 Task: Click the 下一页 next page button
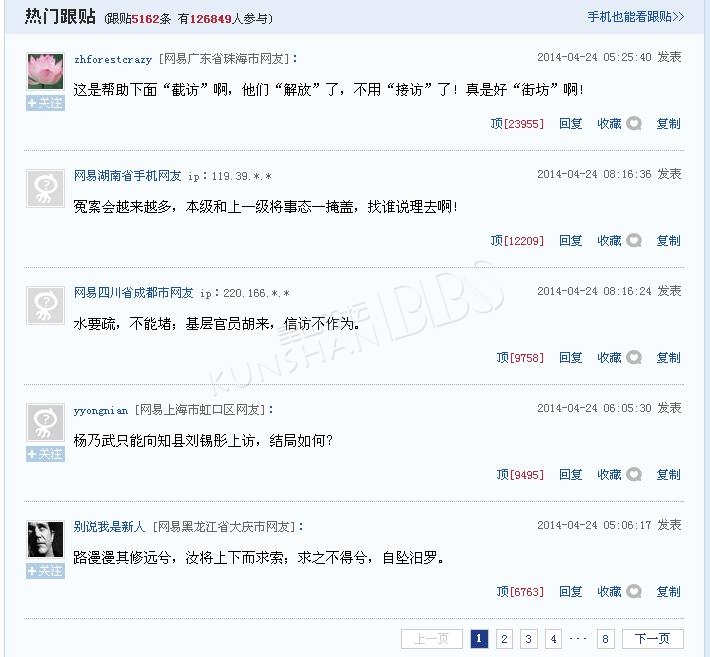click(652, 639)
